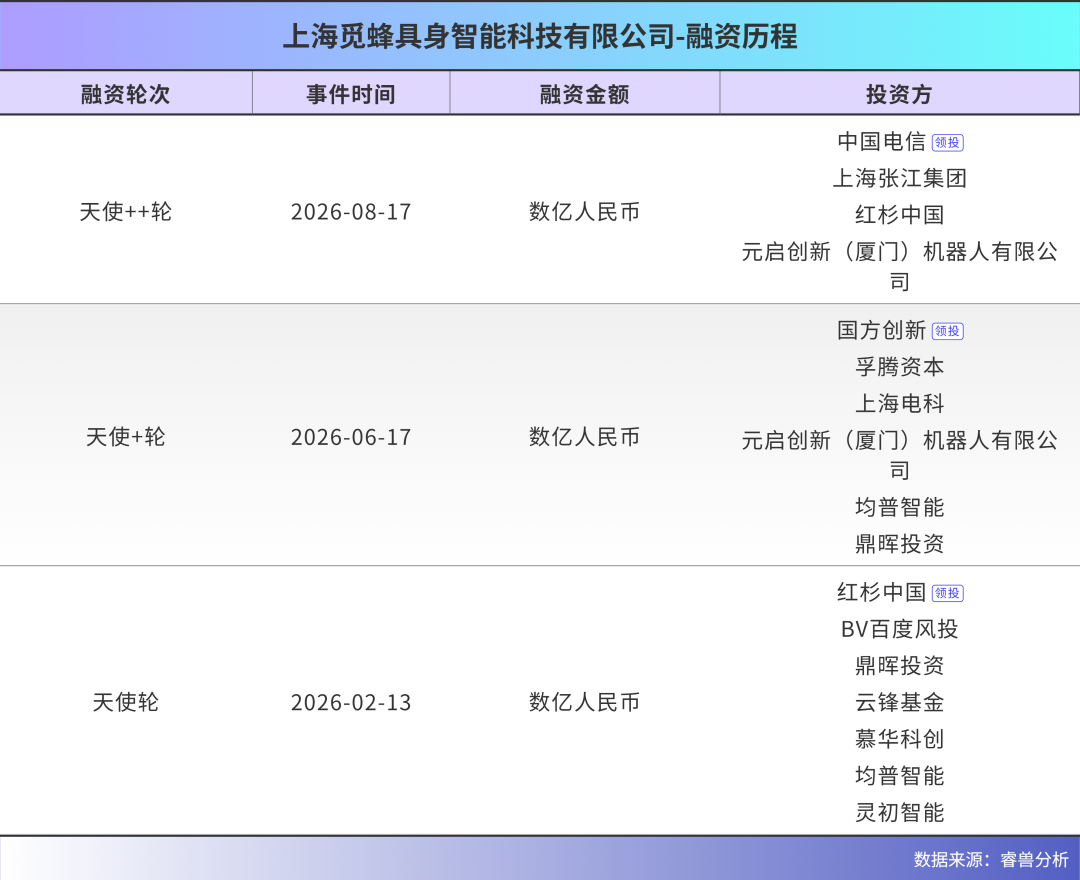Click the date 2026-08-17
The image size is (1080, 880).
(x=351, y=212)
